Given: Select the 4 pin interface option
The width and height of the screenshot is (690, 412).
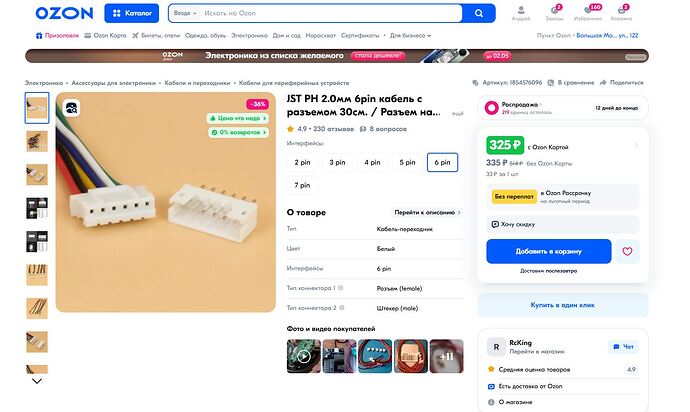Looking at the screenshot, I should point(372,162).
